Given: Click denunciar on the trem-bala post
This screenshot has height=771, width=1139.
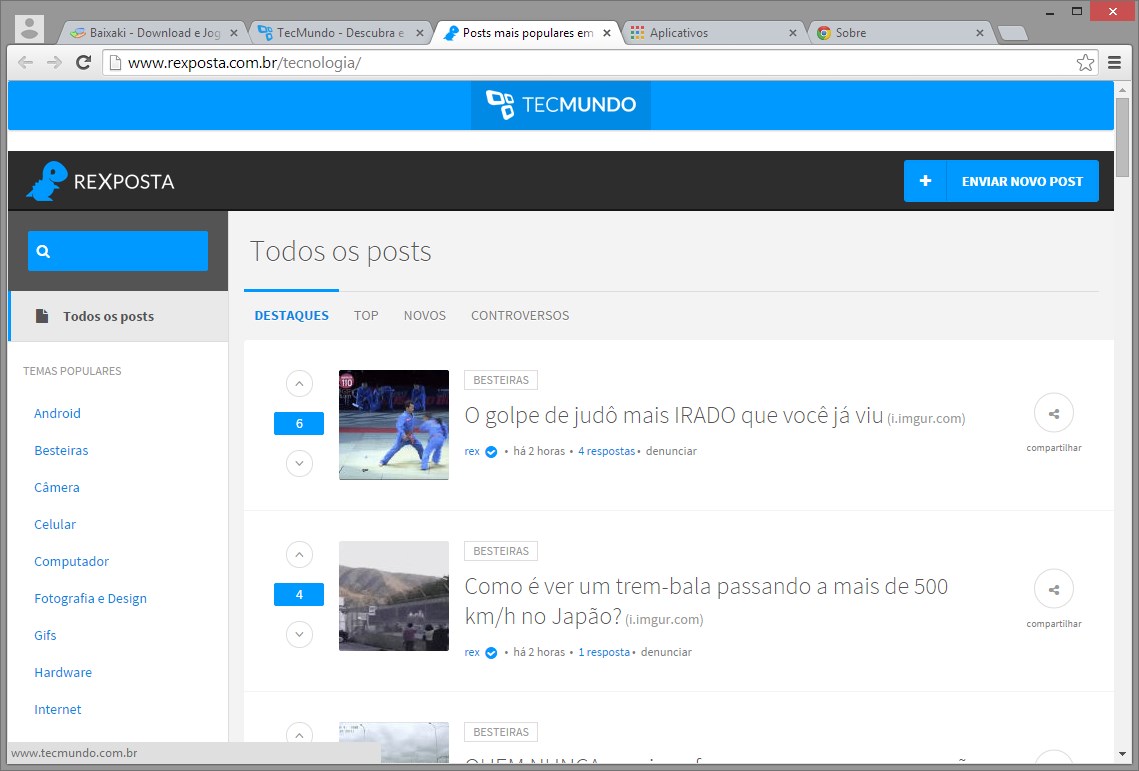Looking at the screenshot, I should 666,653.
